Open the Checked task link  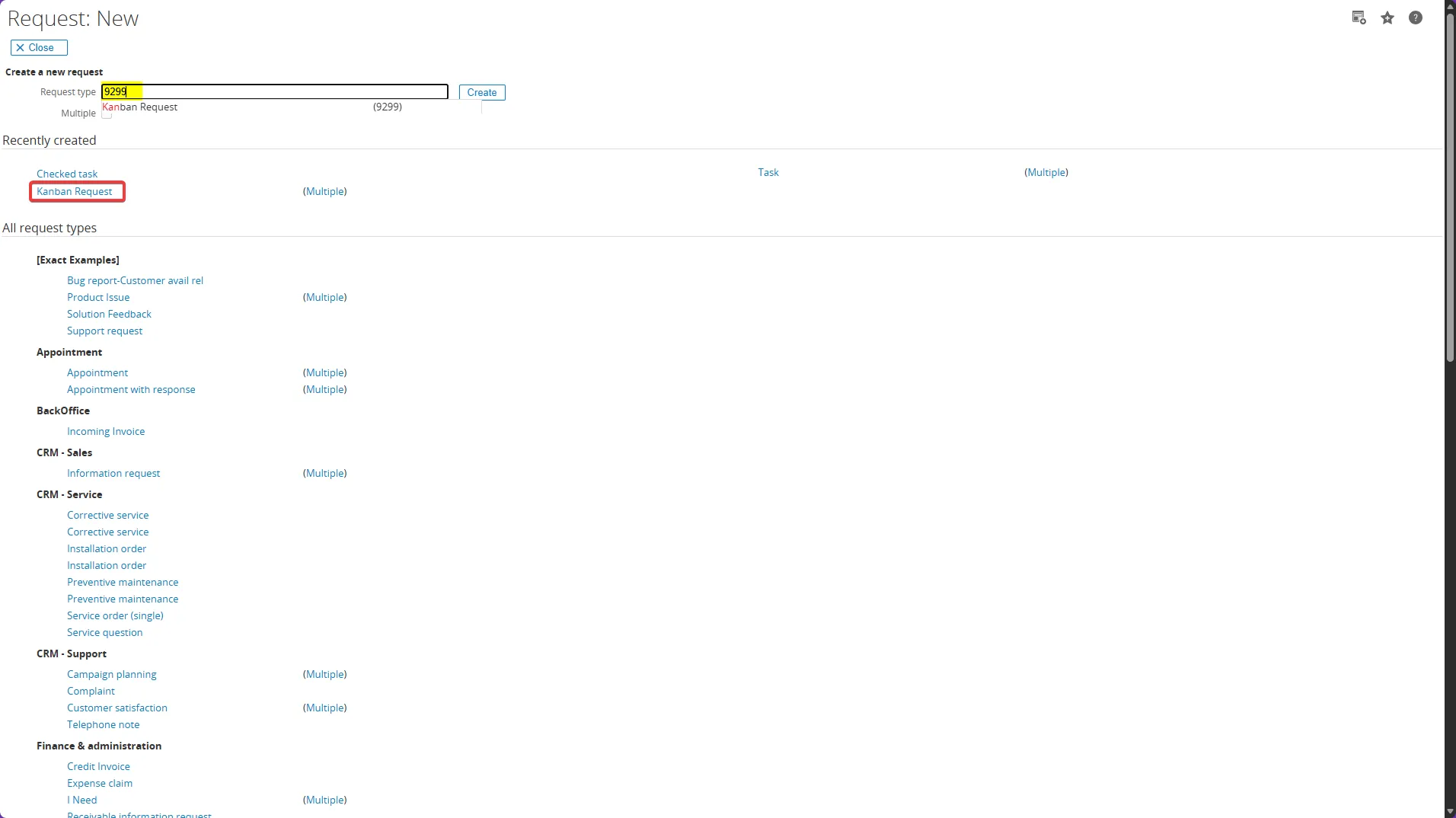(67, 174)
